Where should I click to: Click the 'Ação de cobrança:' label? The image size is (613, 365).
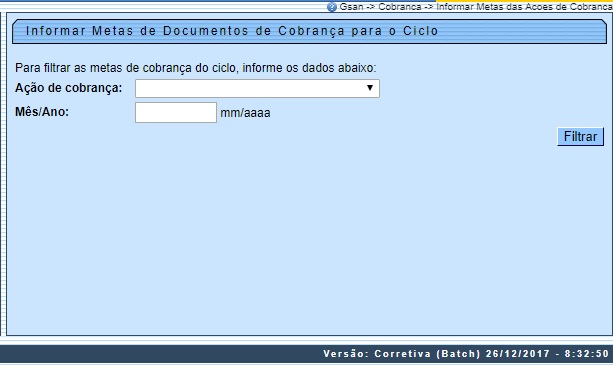(x=68, y=88)
